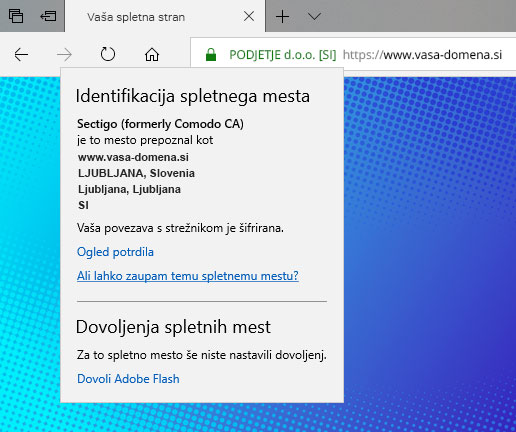Click the Dovoljenja spletnih mest heading
This screenshot has height=432, width=516.
tap(173, 327)
